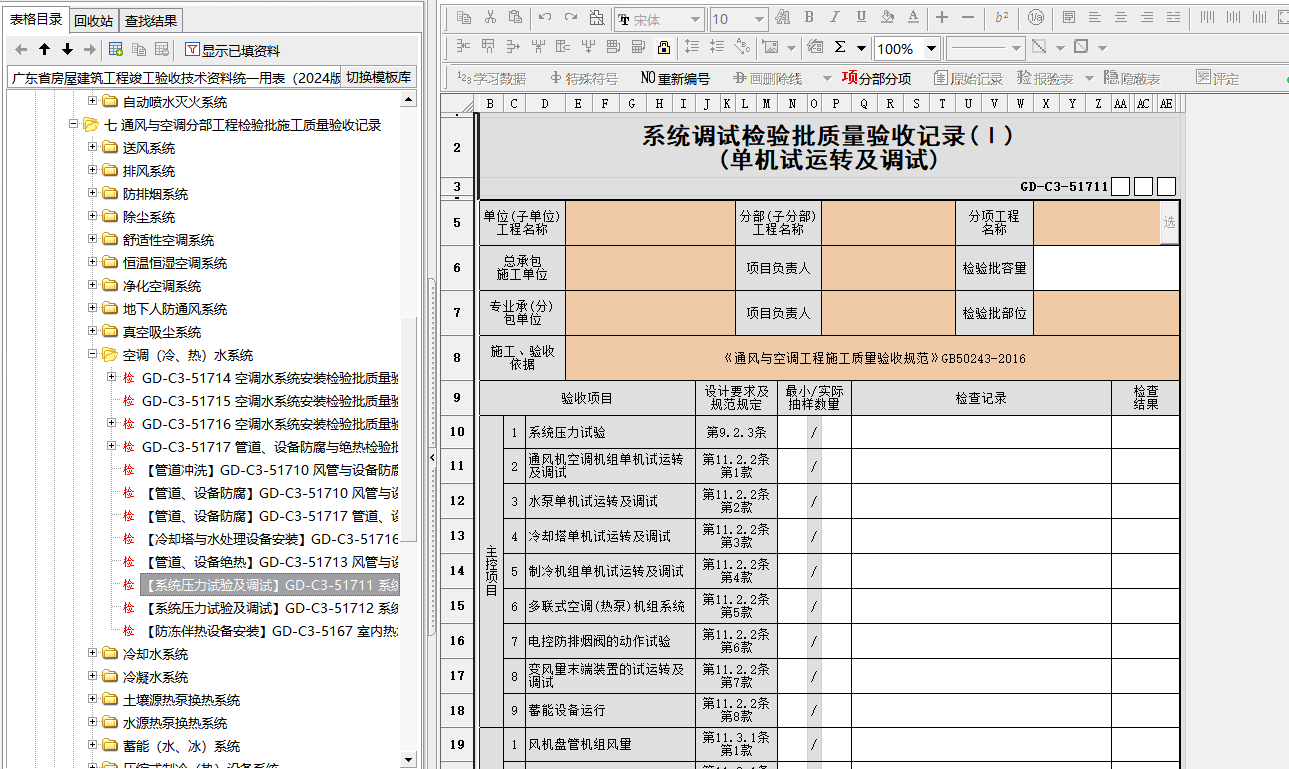Click the Paste clipboard icon
This screenshot has height=769, width=1289.
point(515,18)
